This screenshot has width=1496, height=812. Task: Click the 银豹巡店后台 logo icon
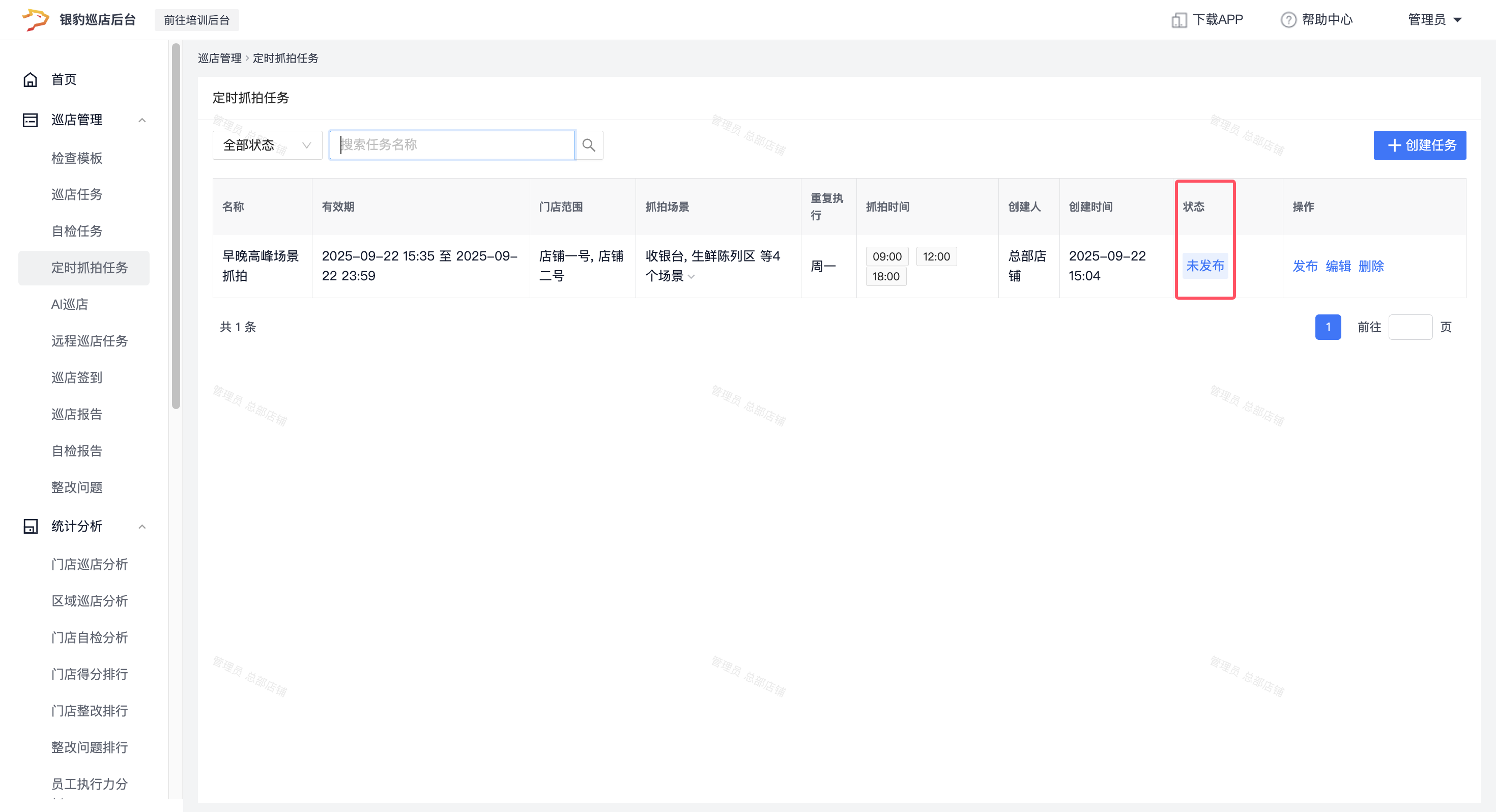point(35,20)
